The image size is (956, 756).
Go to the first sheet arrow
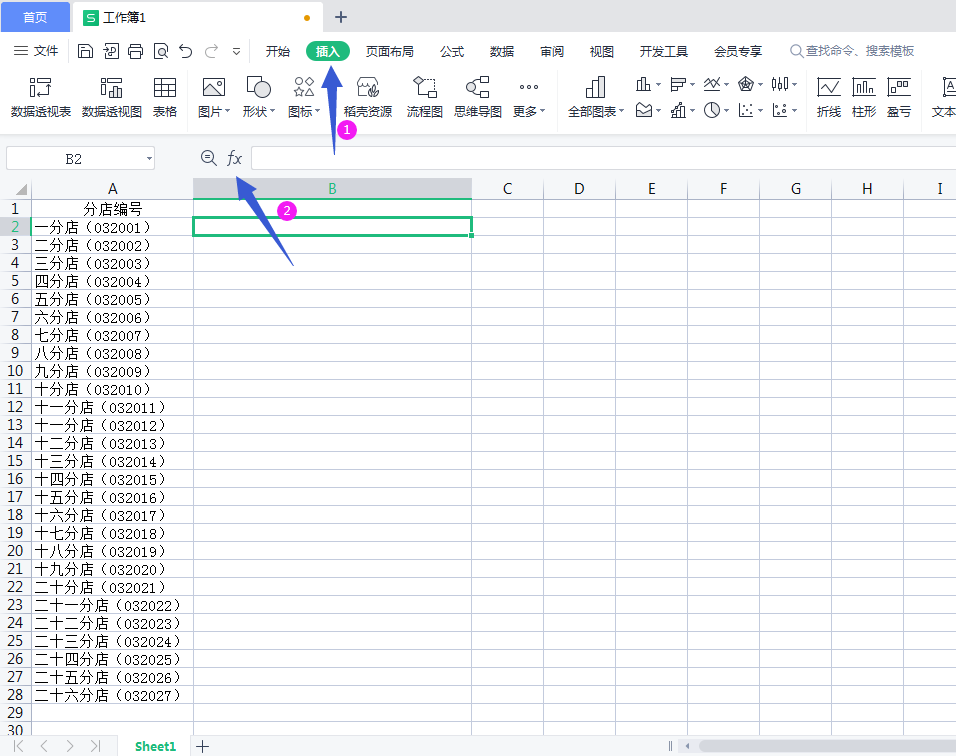click(x=18, y=746)
